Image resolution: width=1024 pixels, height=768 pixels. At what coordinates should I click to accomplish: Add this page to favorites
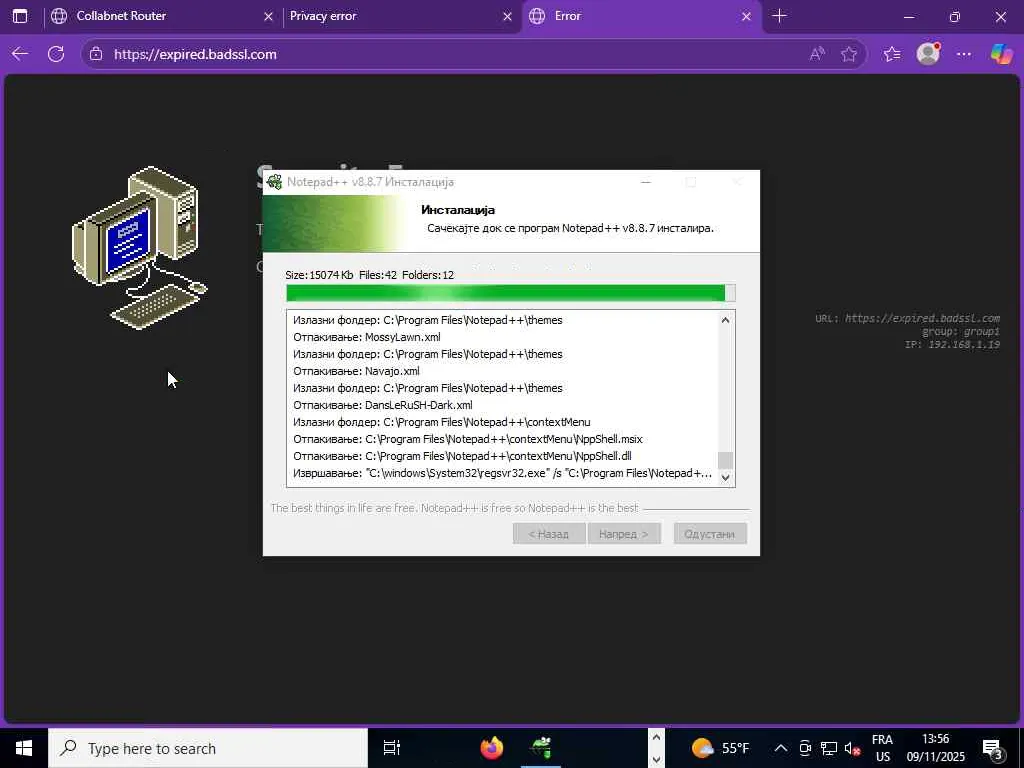click(x=848, y=54)
